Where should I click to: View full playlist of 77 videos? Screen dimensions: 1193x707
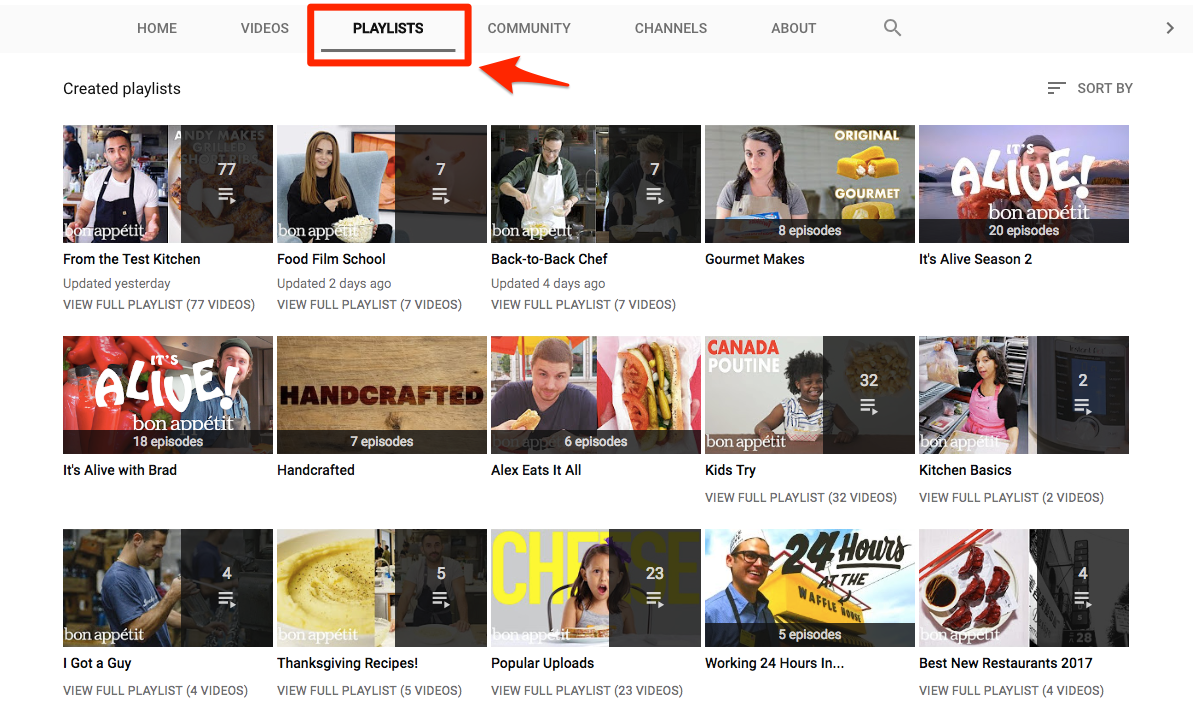(159, 304)
